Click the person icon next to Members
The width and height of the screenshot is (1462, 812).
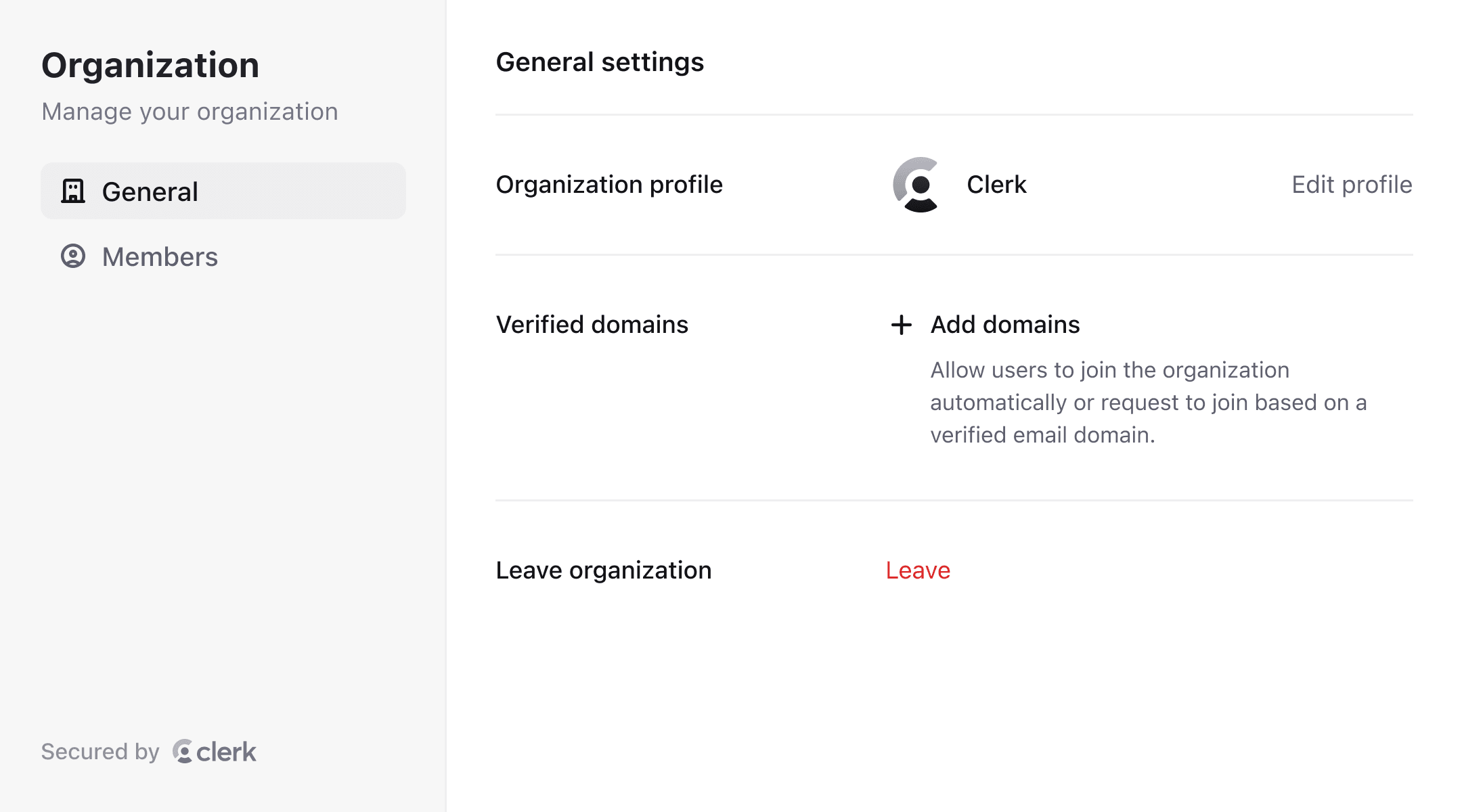coord(74,256)
